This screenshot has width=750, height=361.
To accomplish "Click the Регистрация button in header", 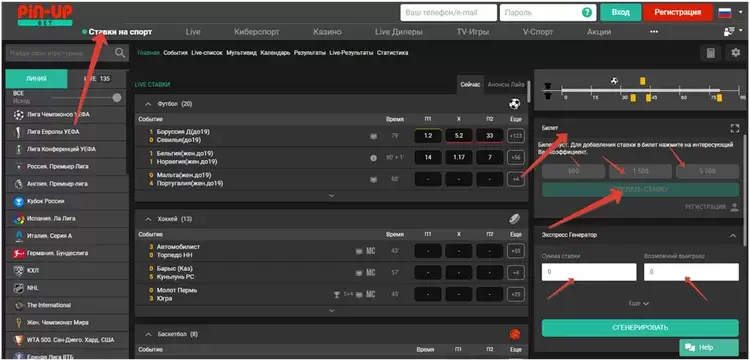I will click(678, 12).
